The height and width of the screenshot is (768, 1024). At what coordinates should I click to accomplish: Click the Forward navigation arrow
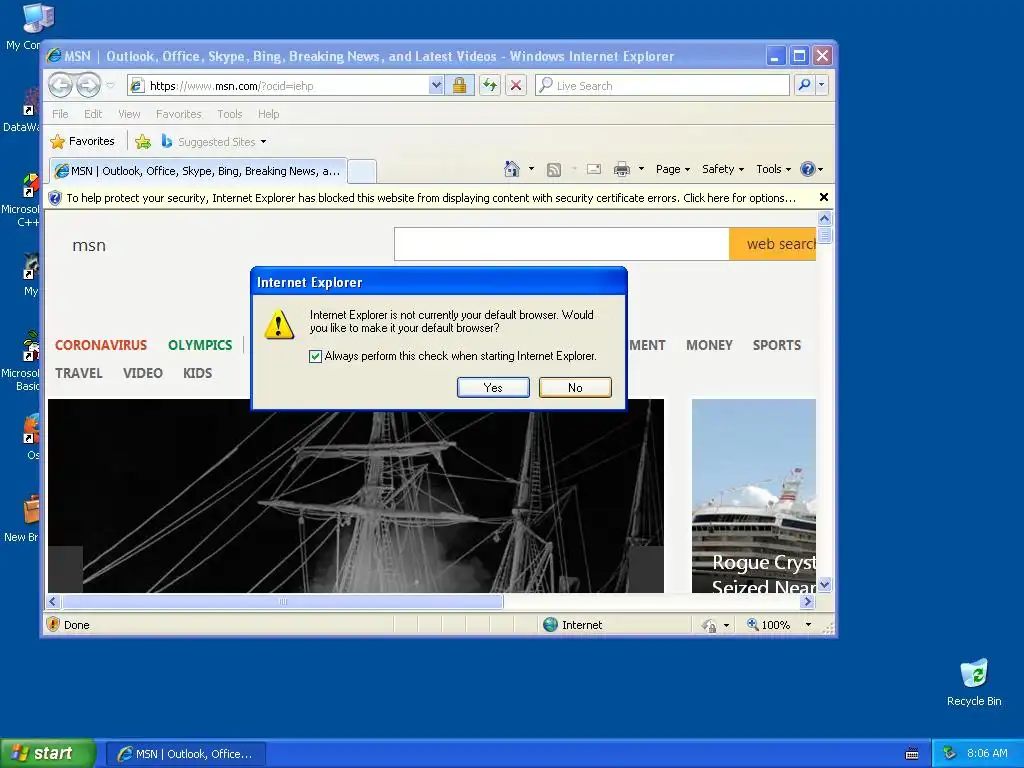click(89, 85)
